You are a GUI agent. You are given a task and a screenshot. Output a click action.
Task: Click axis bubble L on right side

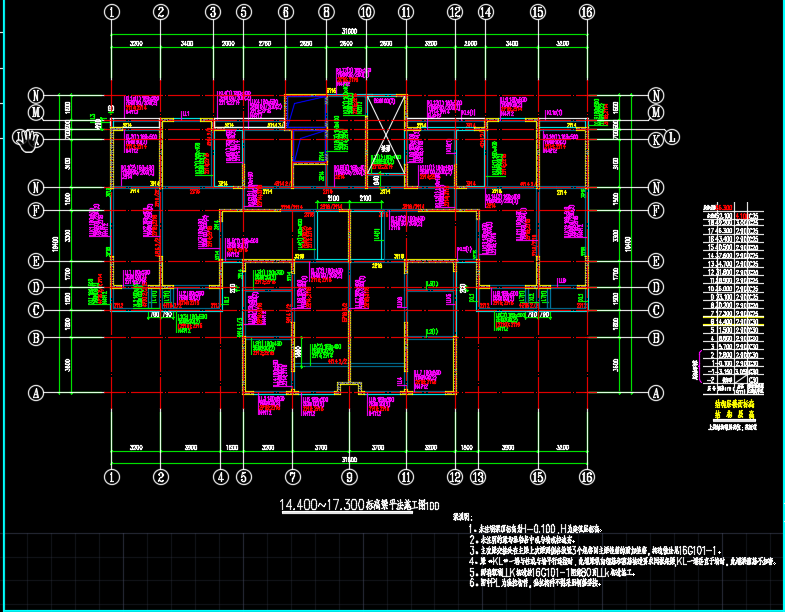click(673, 138)
